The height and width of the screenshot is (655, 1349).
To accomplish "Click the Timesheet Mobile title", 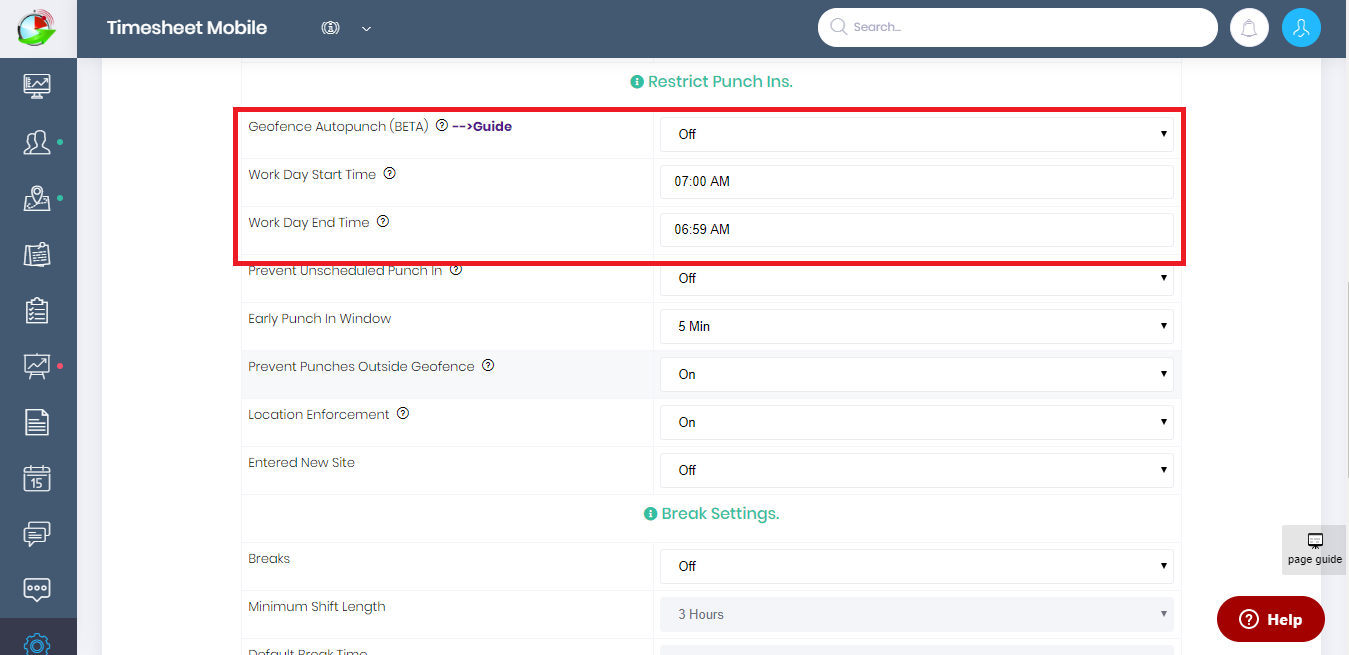I will click(x=187, y=28).
